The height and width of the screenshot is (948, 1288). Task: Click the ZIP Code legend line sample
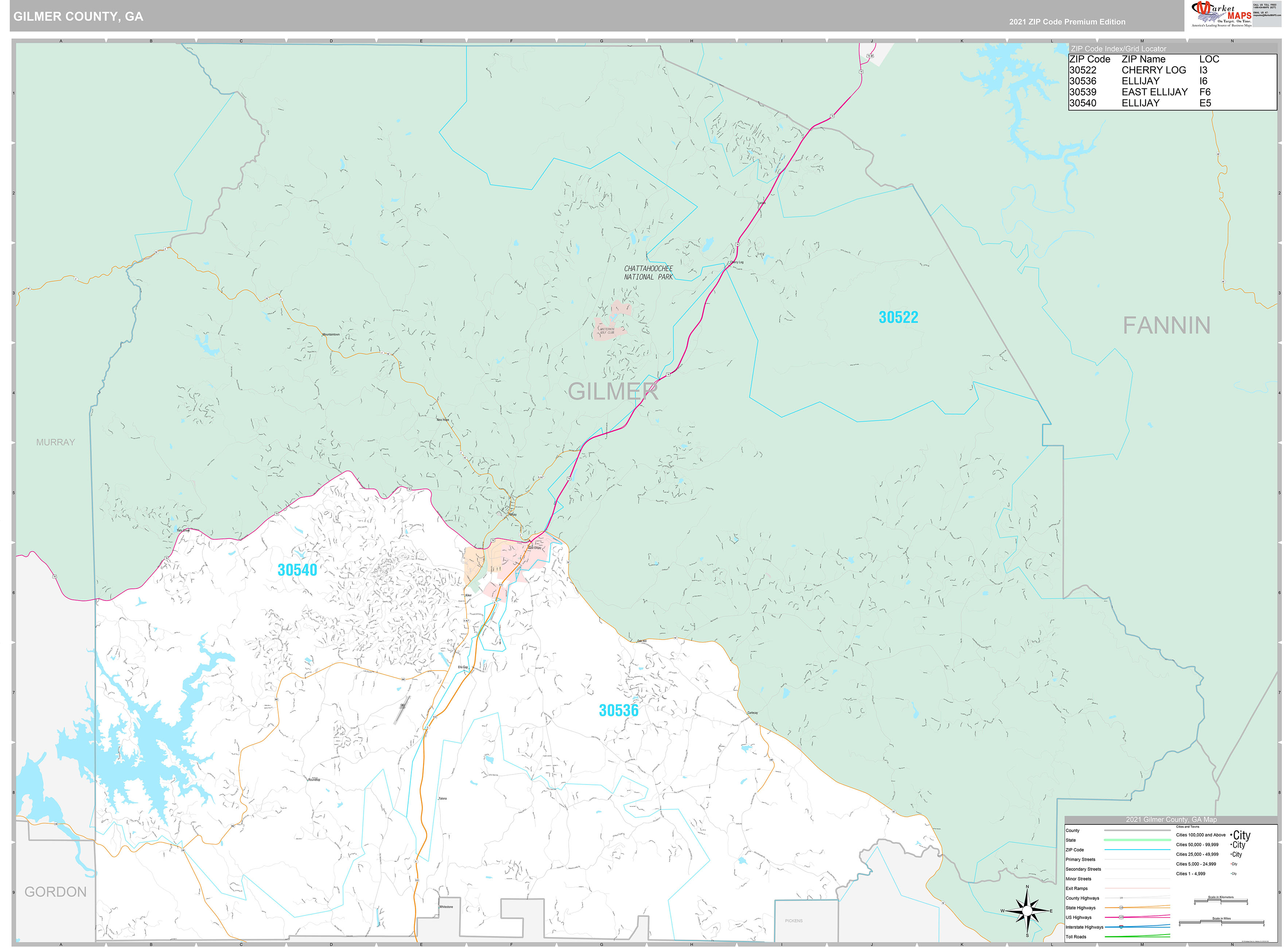tap(1138, 850)
